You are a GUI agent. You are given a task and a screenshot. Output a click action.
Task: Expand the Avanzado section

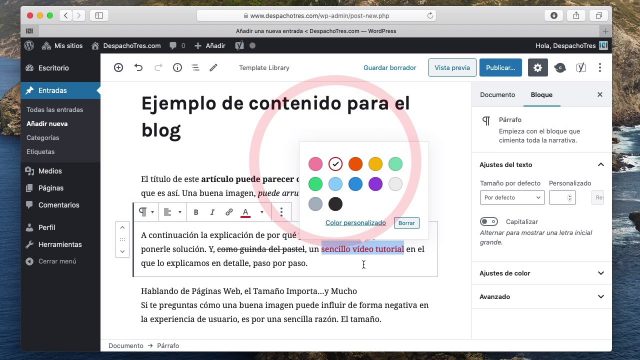[541, 297]
